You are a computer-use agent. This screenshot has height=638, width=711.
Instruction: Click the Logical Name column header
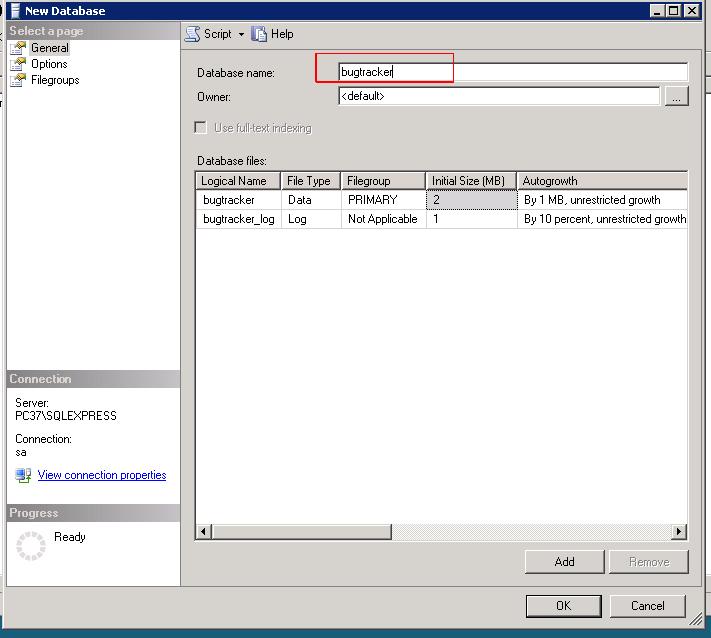(239, 181)
